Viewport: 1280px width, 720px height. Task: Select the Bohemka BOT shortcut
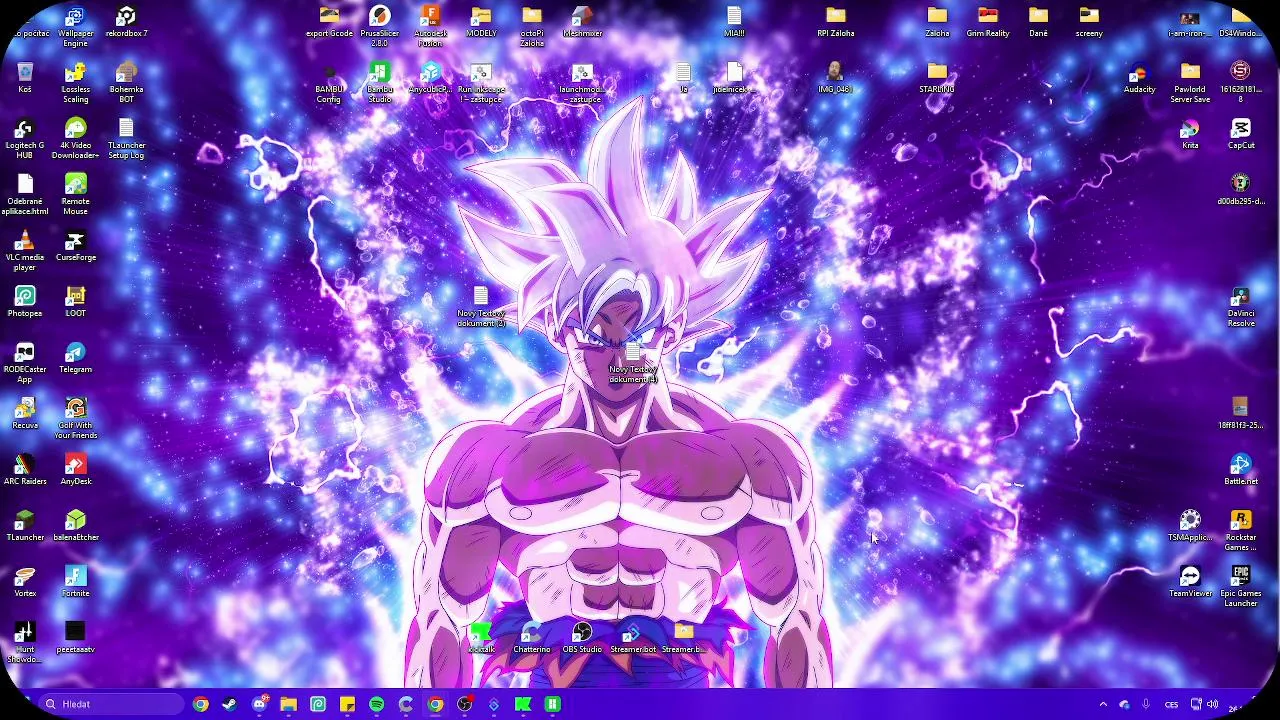[x=126, y=83]
